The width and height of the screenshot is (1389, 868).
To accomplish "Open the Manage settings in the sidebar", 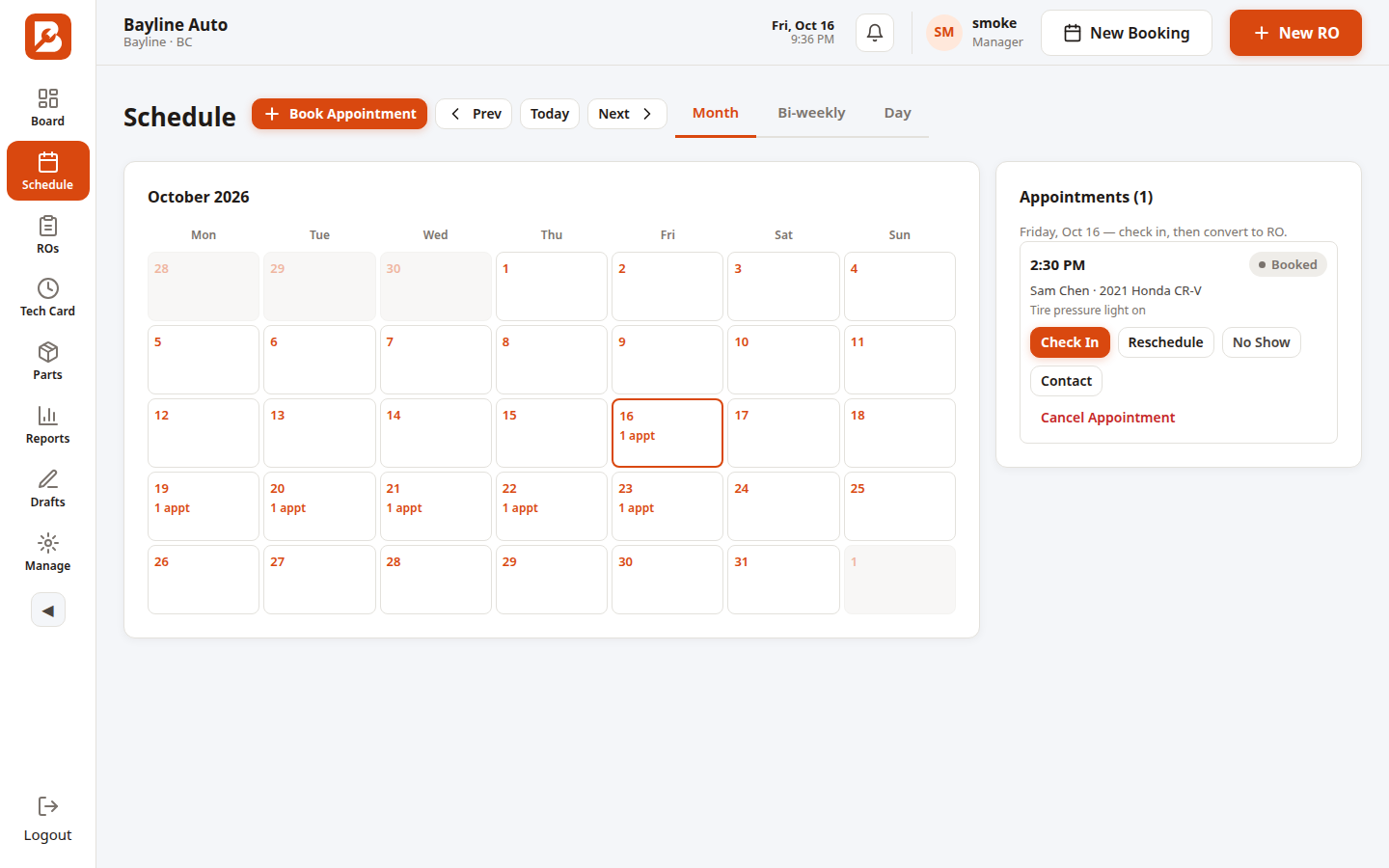I will tap(48, 553).
